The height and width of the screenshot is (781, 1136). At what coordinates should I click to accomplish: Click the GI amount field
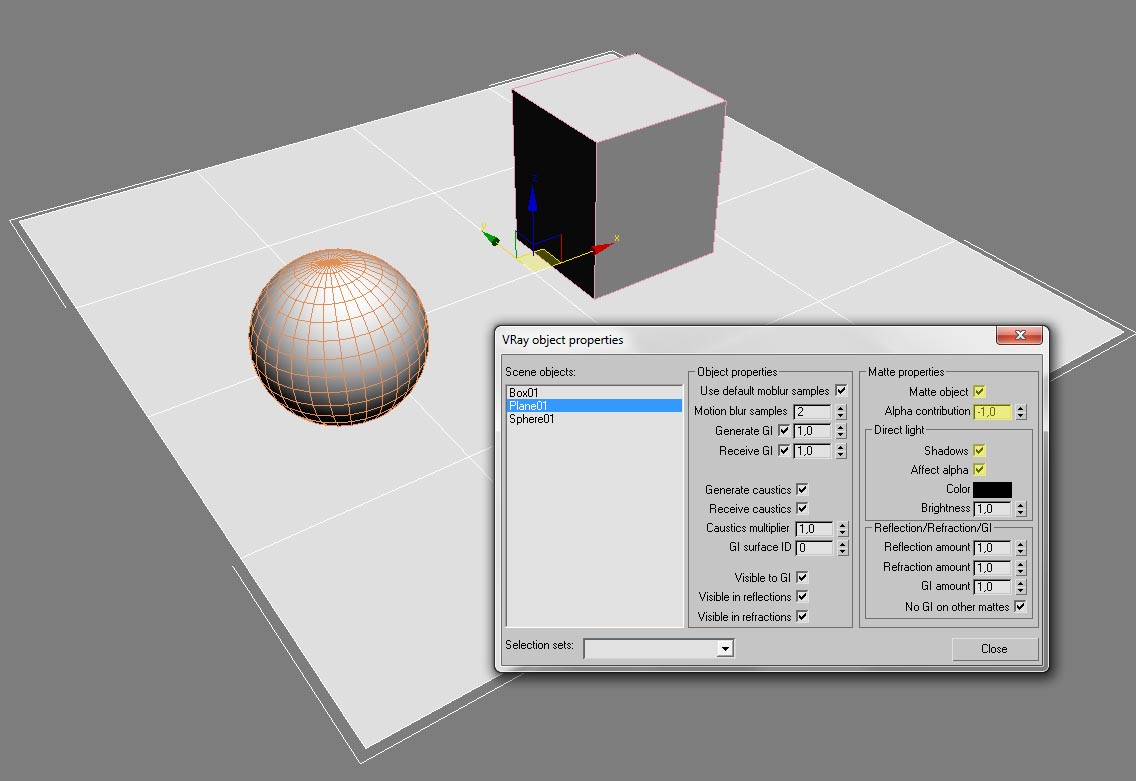point(993,587)
